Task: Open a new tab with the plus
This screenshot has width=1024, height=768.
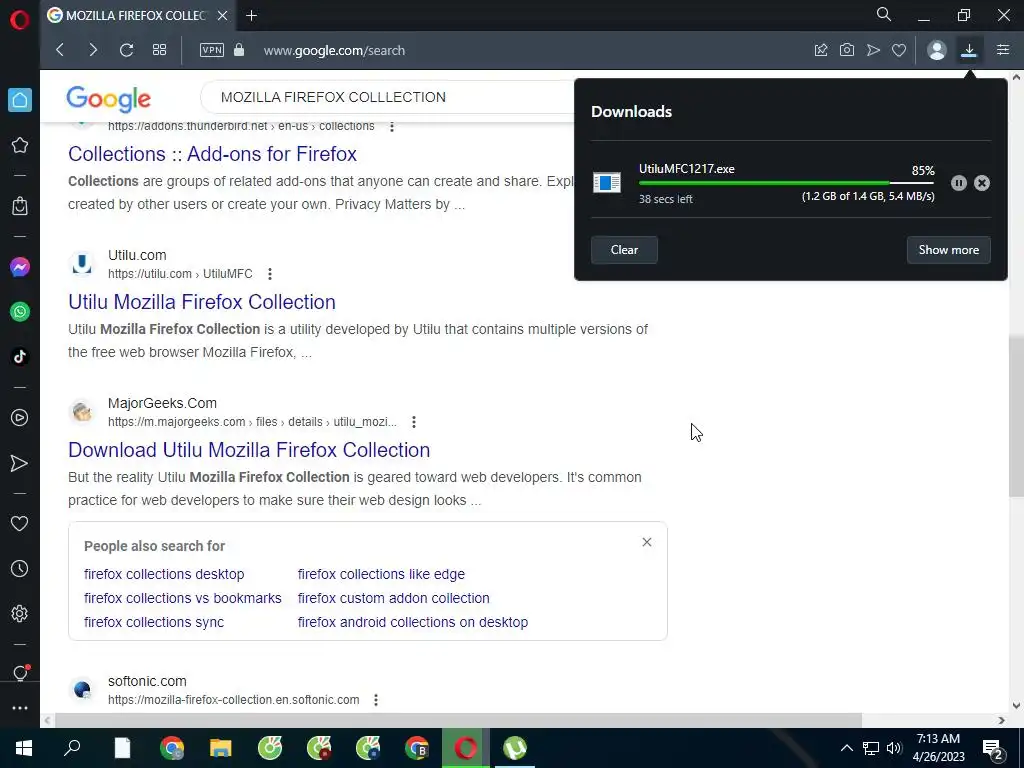Action: click(251, 16)
